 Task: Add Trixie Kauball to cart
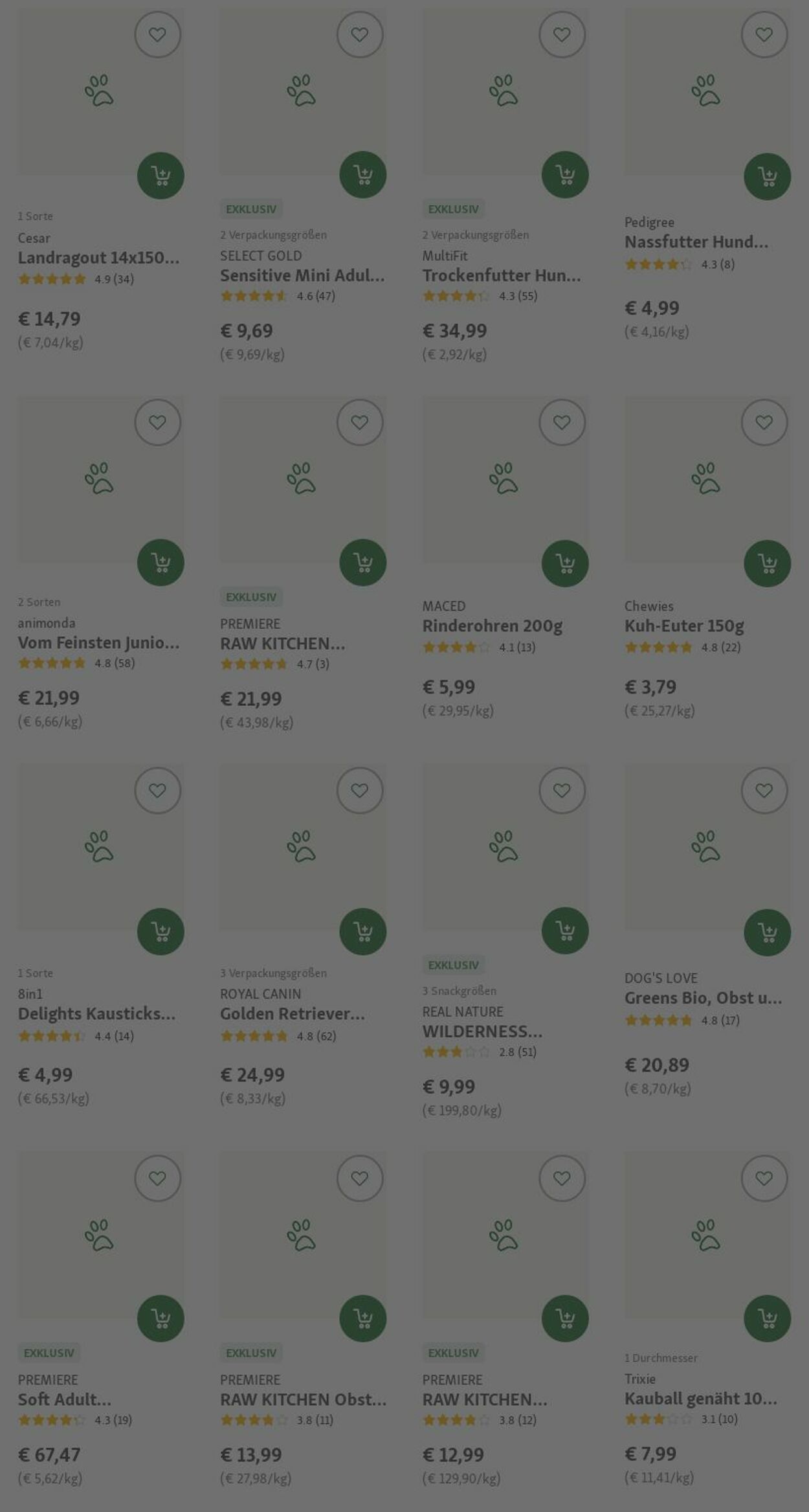coord(768,1318)
